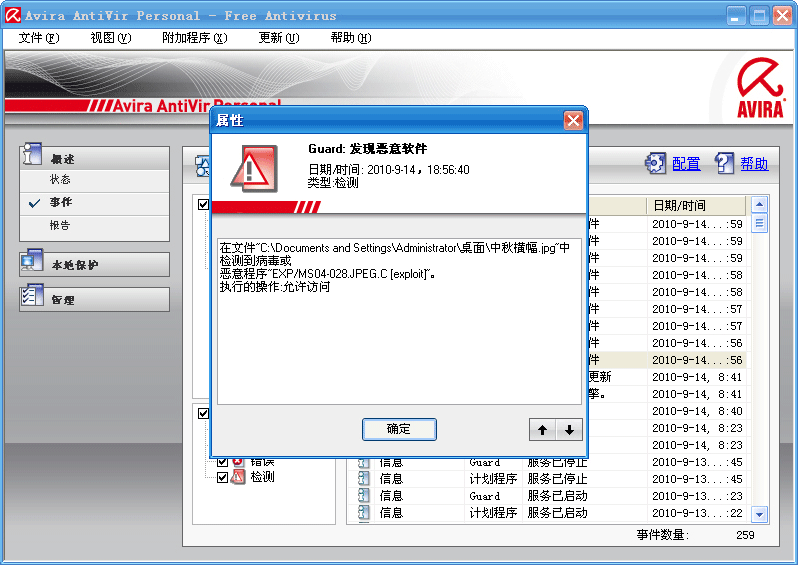Open the 附加程序(X) menu
Screen dimensions: 798x565
point(194,38)
